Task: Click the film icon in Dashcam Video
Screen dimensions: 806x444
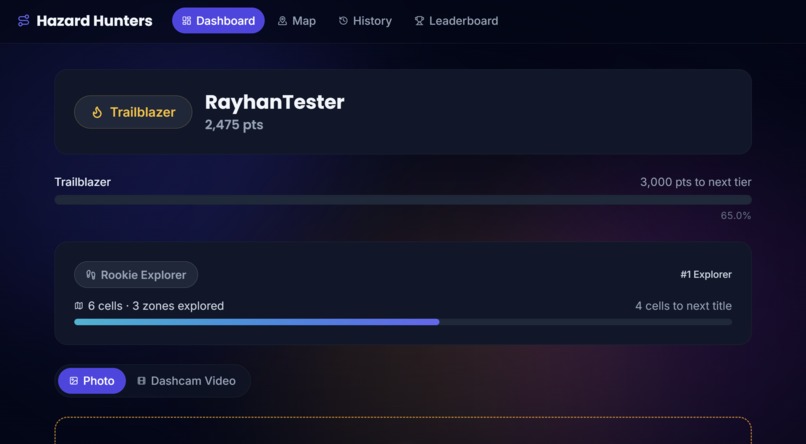Action: pyautogui.click(x=141, y=381)
